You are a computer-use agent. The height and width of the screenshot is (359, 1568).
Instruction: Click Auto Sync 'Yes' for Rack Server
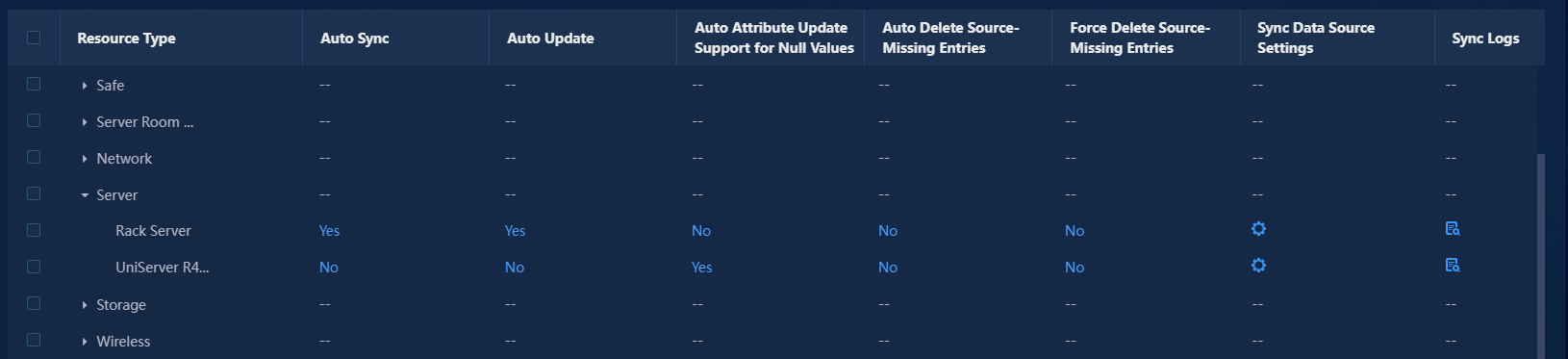(x=329, y=231)
